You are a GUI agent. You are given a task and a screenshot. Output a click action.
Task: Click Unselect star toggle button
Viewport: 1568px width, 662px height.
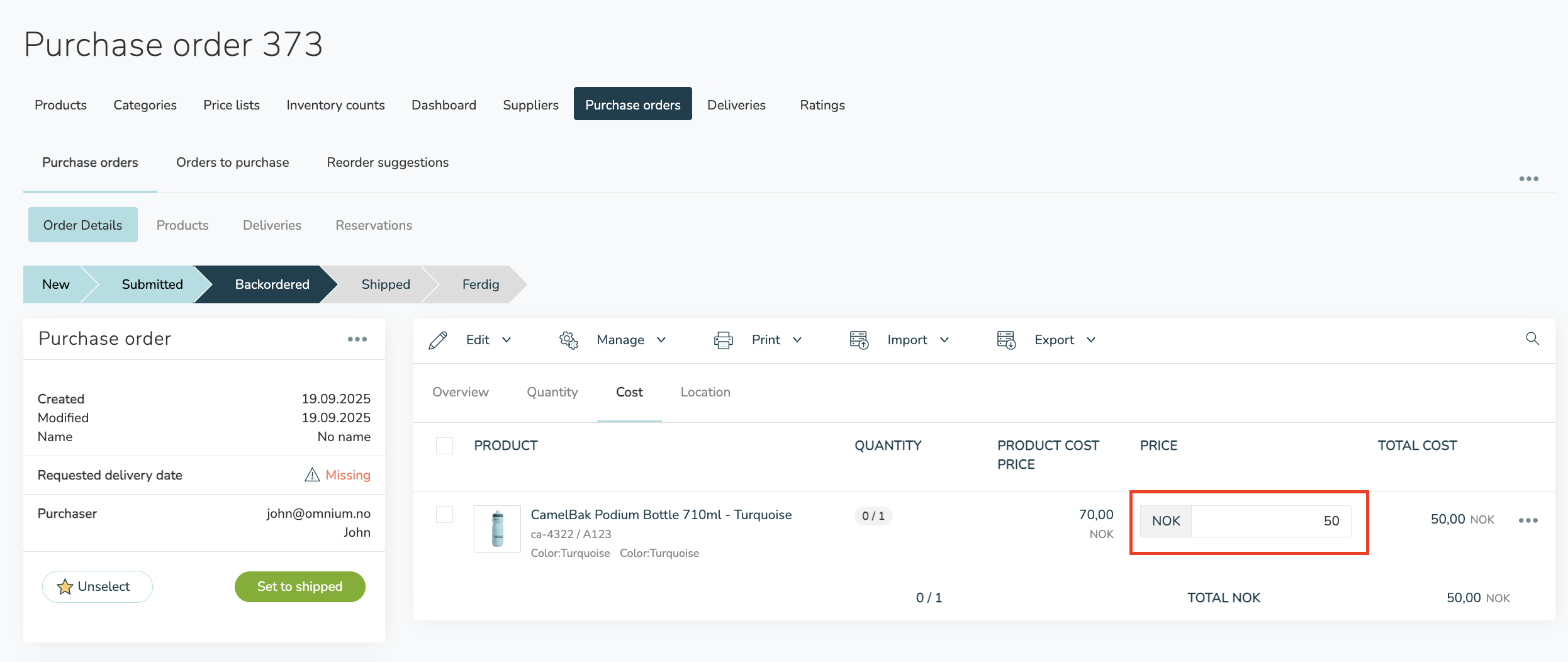pyautogui.click(x=97, y=586)
